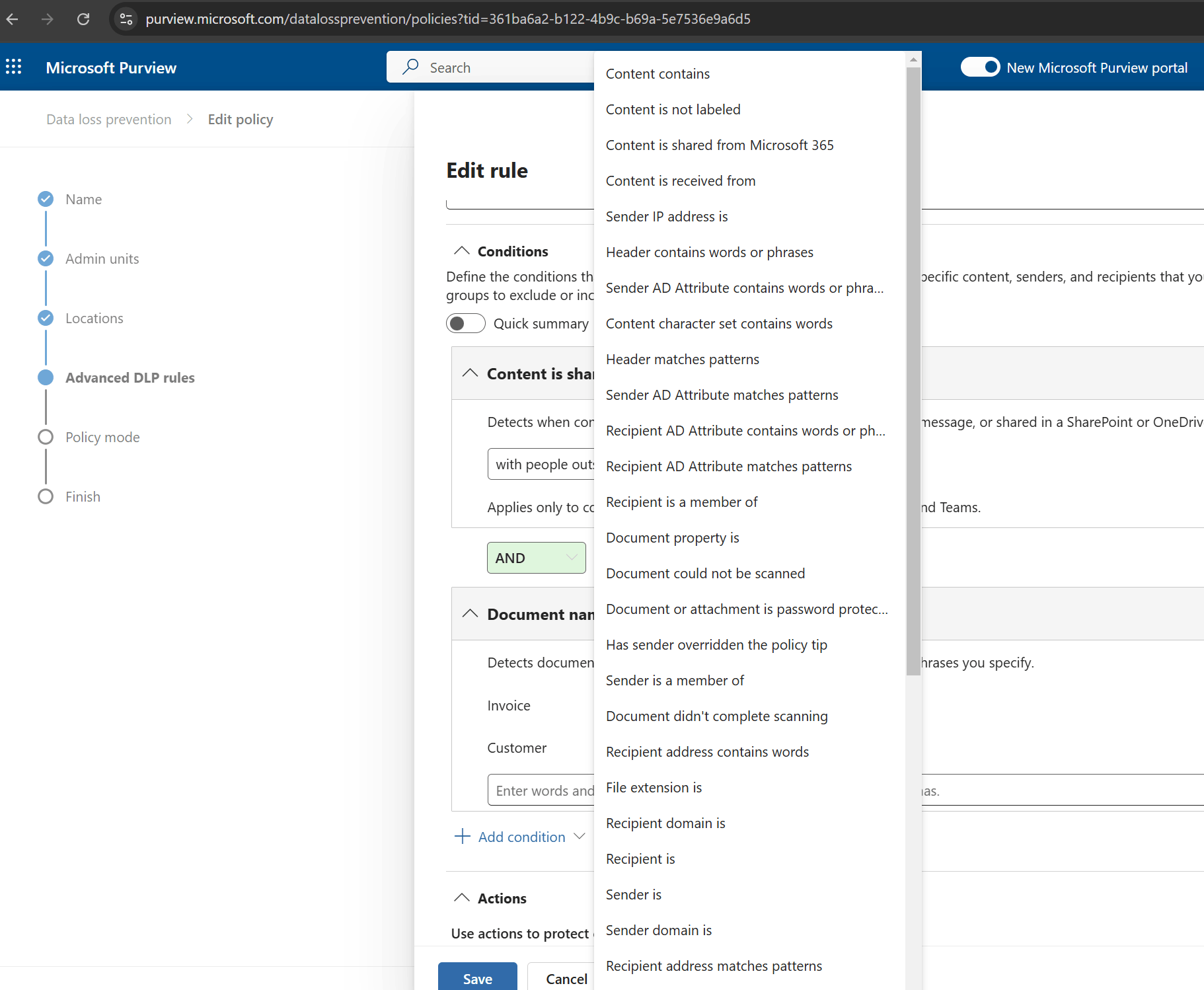This screenshot has width=1204, height=990.
Task: Click the dropdown list scrollbar thumb
Action: 913,371
